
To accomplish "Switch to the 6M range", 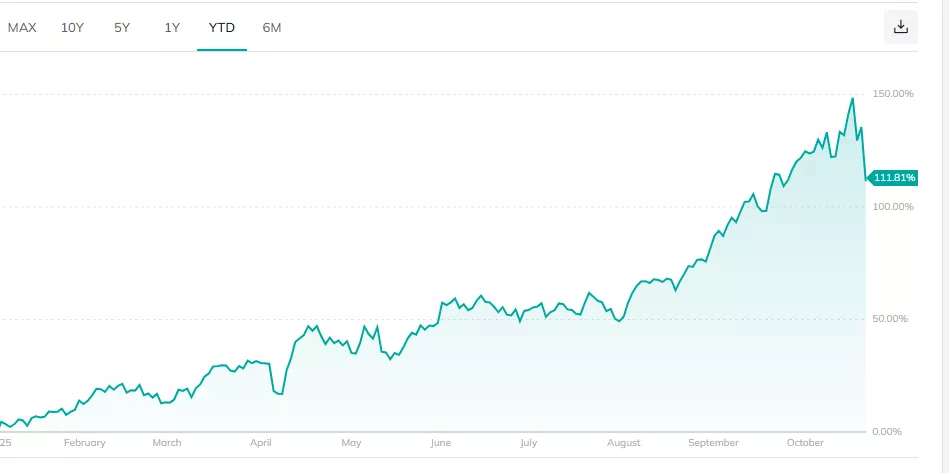I will point(272,28).
